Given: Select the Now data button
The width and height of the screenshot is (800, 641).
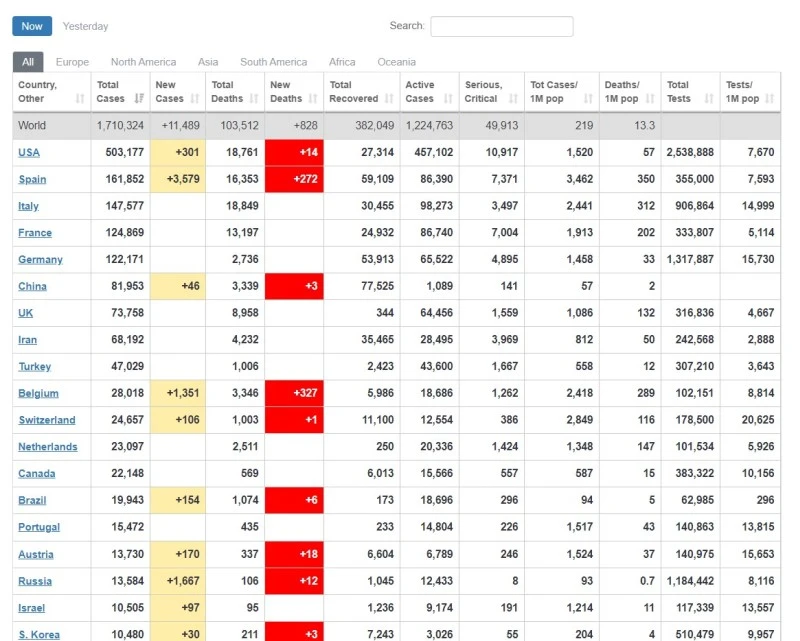Looking at the screenshot, I should pyautogui.click(x=32, y=26).
